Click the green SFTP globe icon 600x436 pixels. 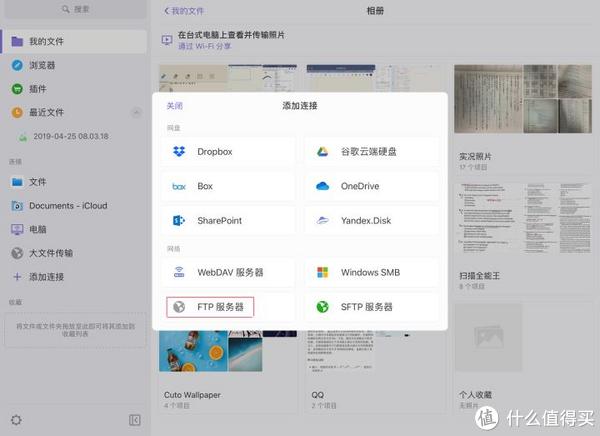tap(323, 307)
